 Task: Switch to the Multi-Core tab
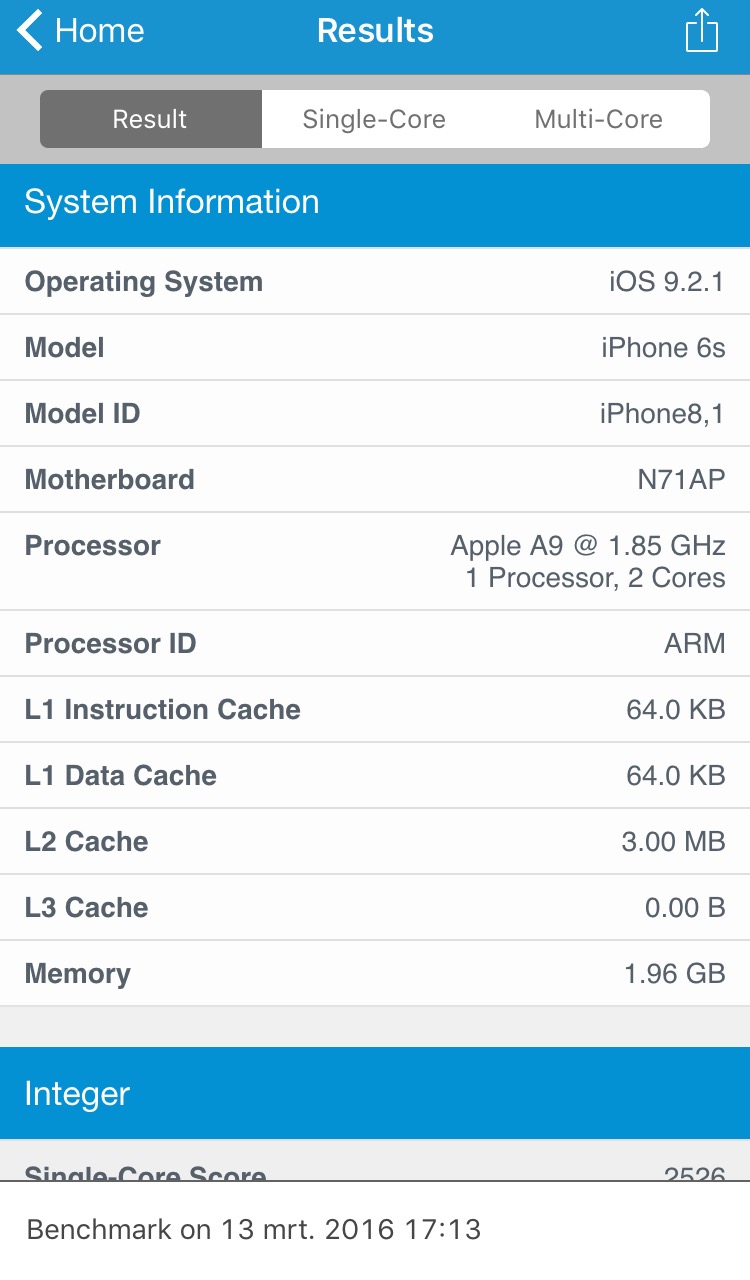[x=598, y=119]
